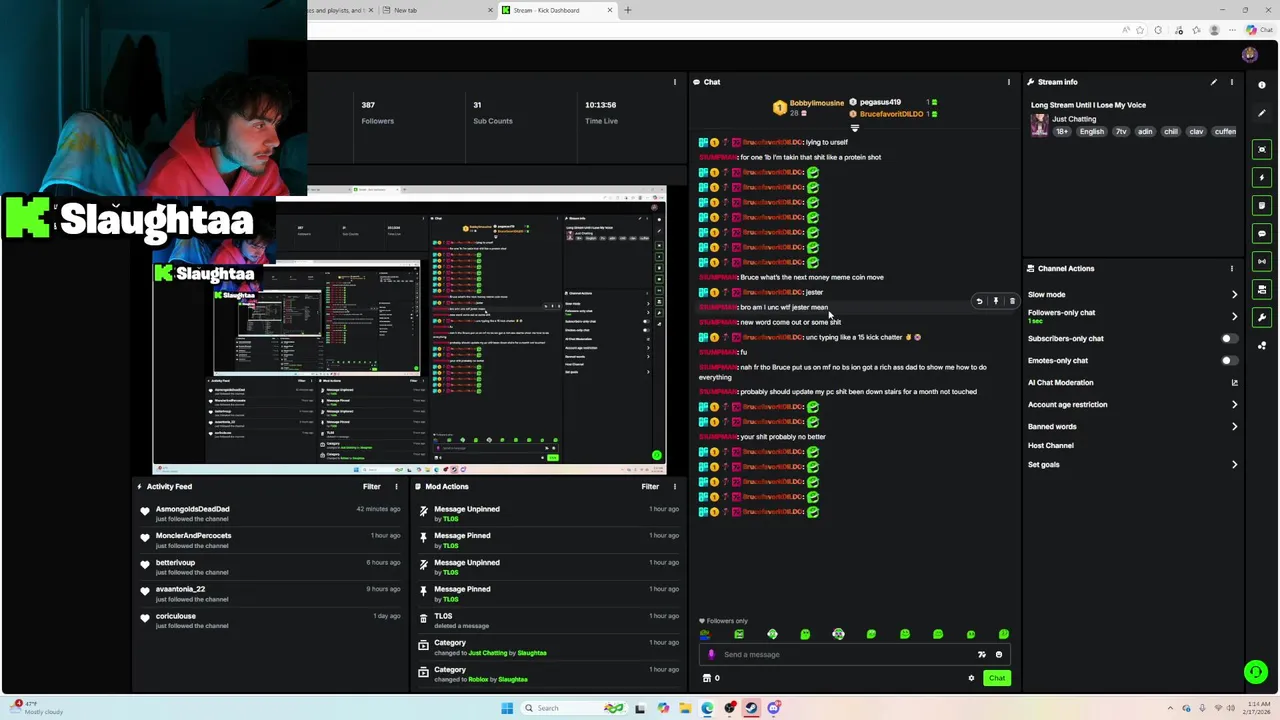Click the 387 Followers stat
Image resolution: width=1280 pixels, height=720 pixels.
click(378, 113)
